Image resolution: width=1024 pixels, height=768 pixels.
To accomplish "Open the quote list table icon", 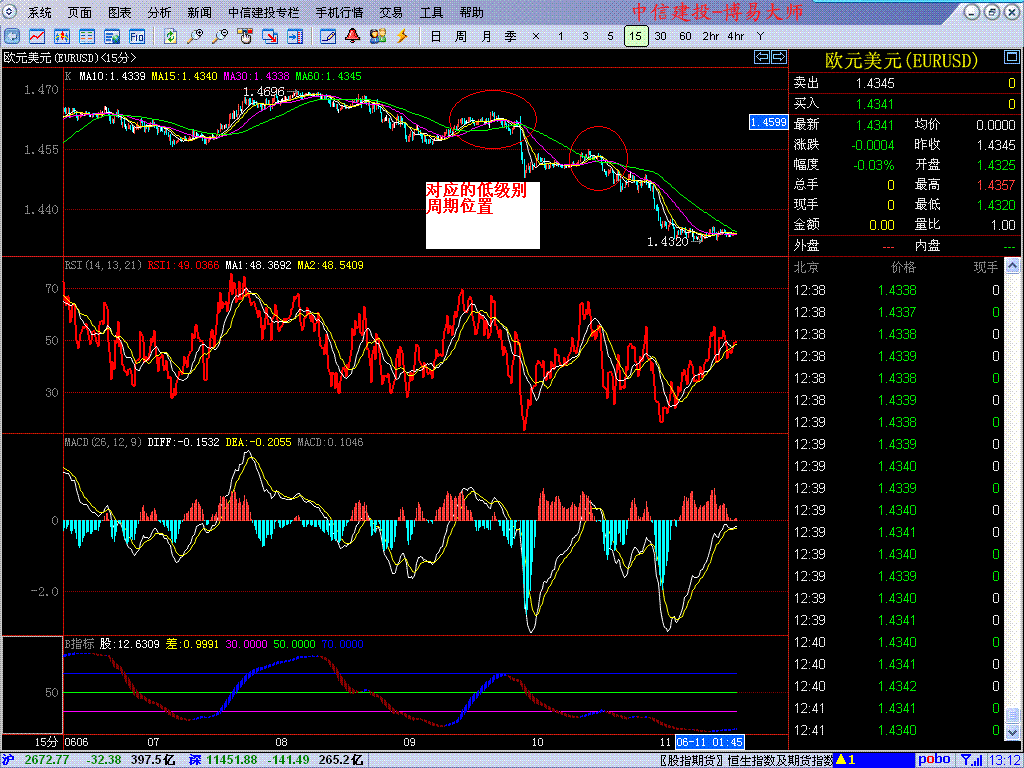I will coord(87,36).
